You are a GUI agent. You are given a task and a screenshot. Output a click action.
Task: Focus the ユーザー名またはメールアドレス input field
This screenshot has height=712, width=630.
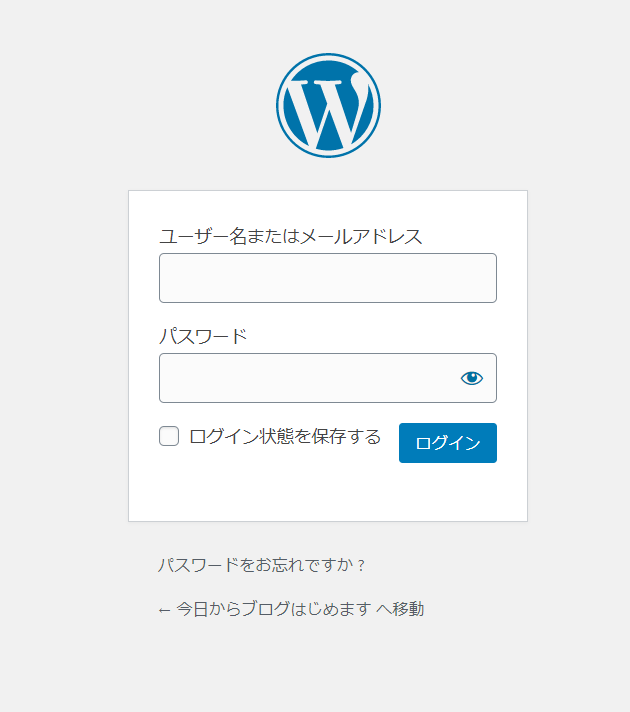[x=328, y=278]
